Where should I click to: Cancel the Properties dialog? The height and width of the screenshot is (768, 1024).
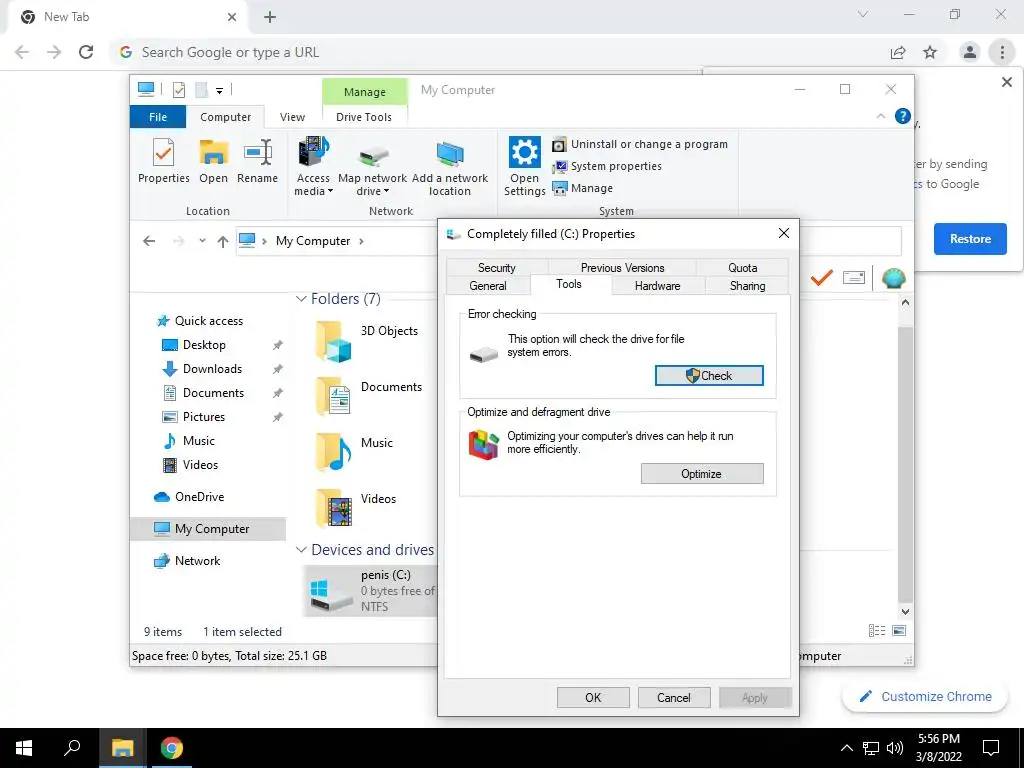pos(674,697)
